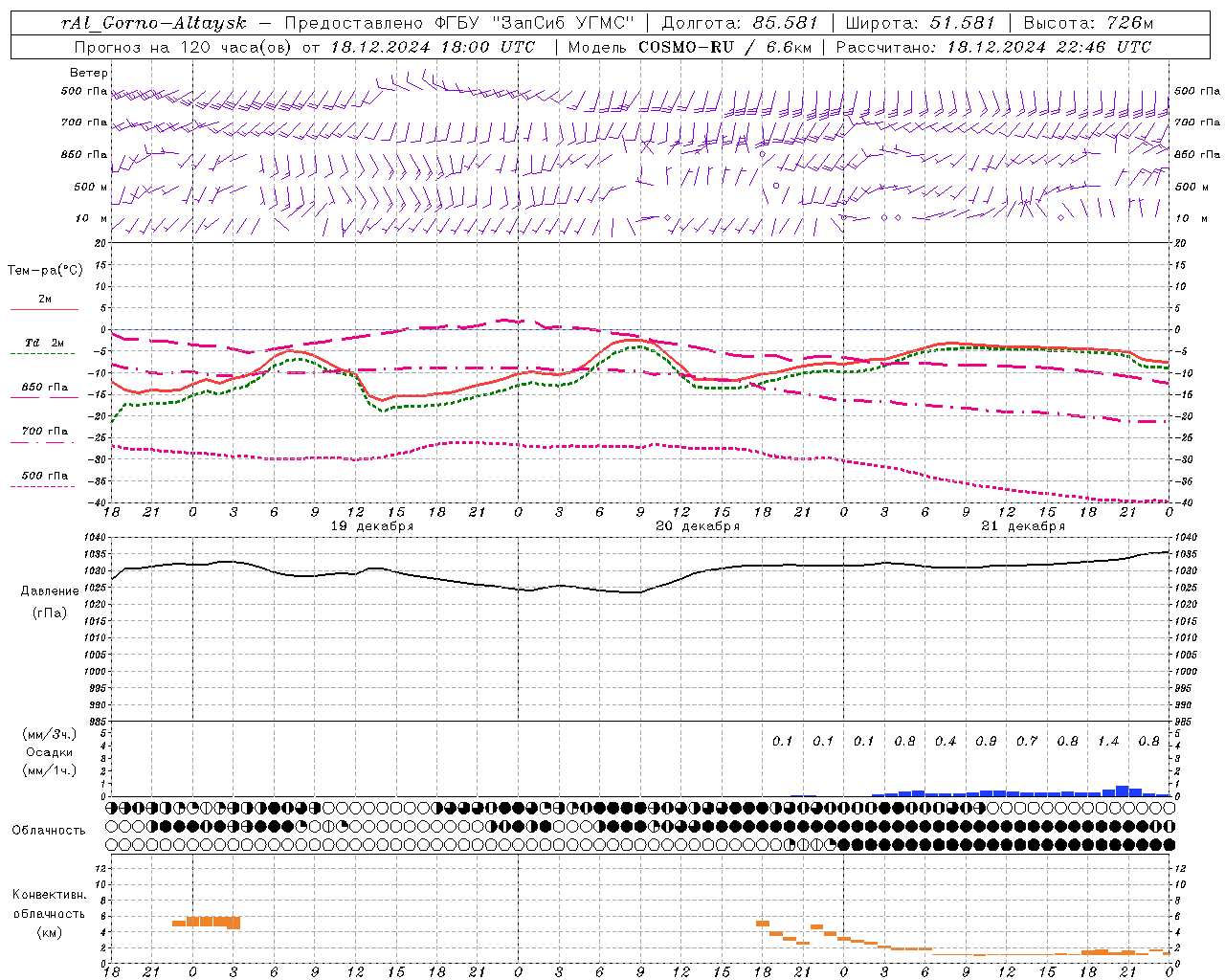Click the (мм/3ч.) precipitation unit label

click(49, 734)
